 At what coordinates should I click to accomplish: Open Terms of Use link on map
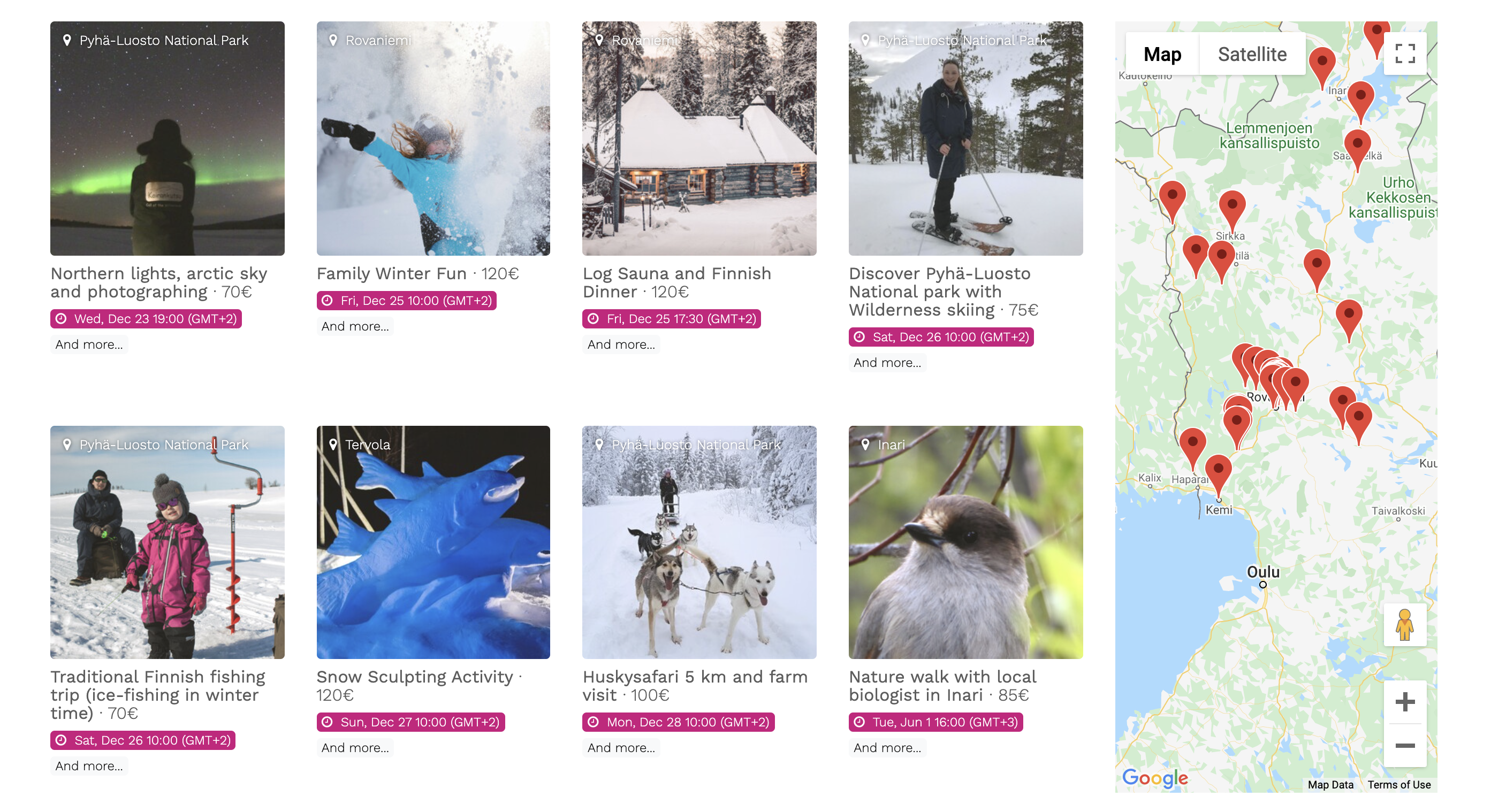(1398, 784)
